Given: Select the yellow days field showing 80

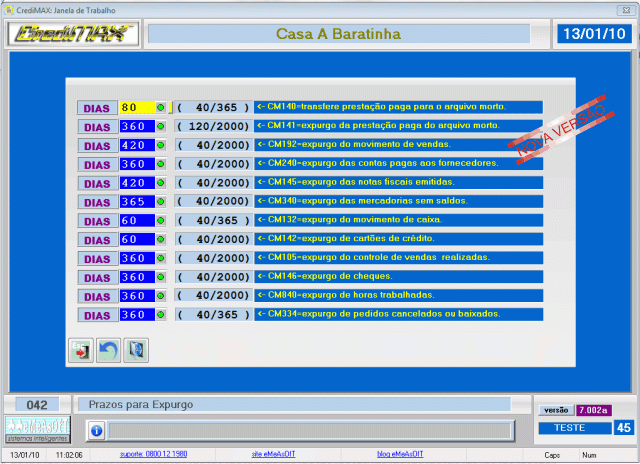Looking at the screenshot, I should pyautogui.click(x=135, y=107).
